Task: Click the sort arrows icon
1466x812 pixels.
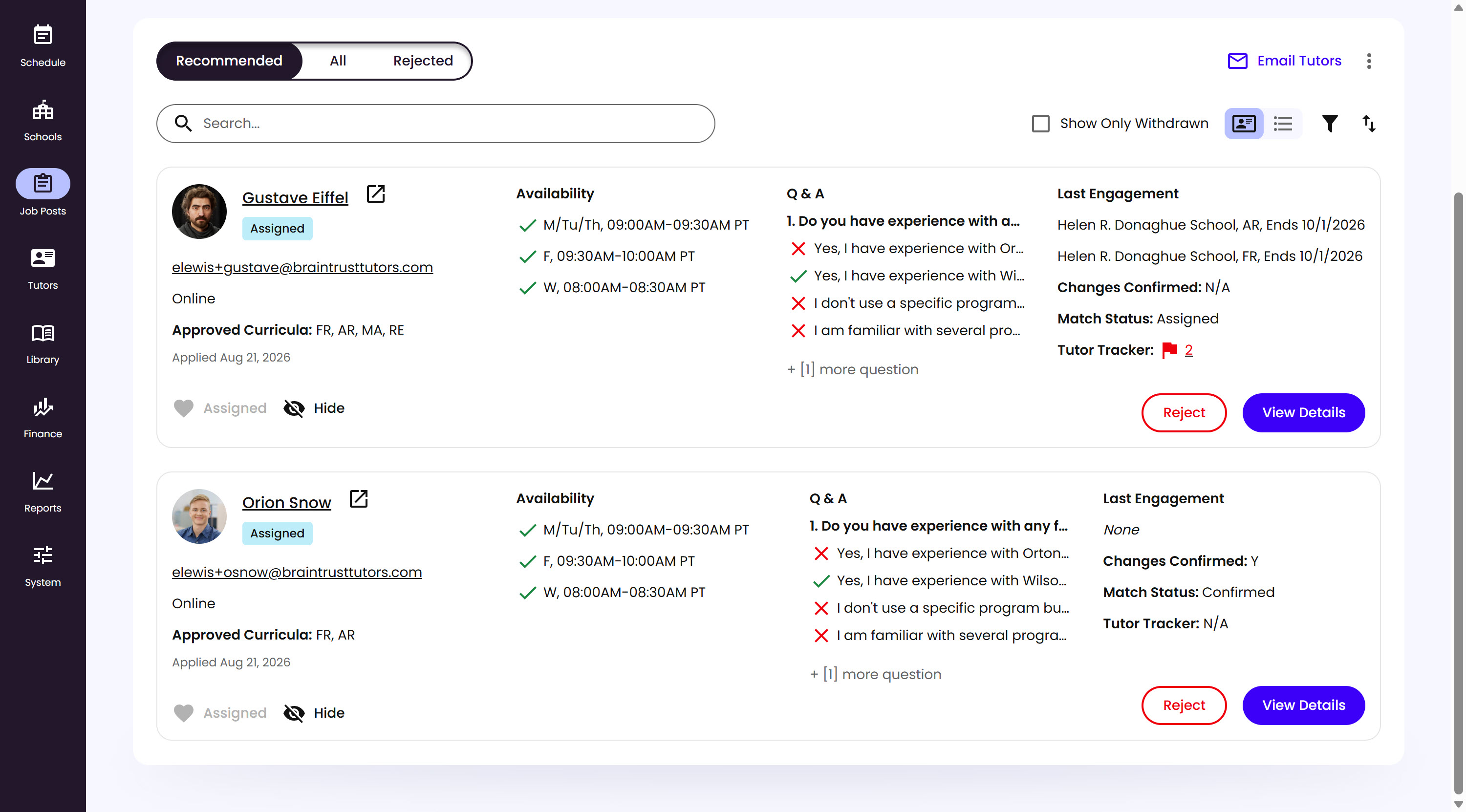Action: [1369, 124]
